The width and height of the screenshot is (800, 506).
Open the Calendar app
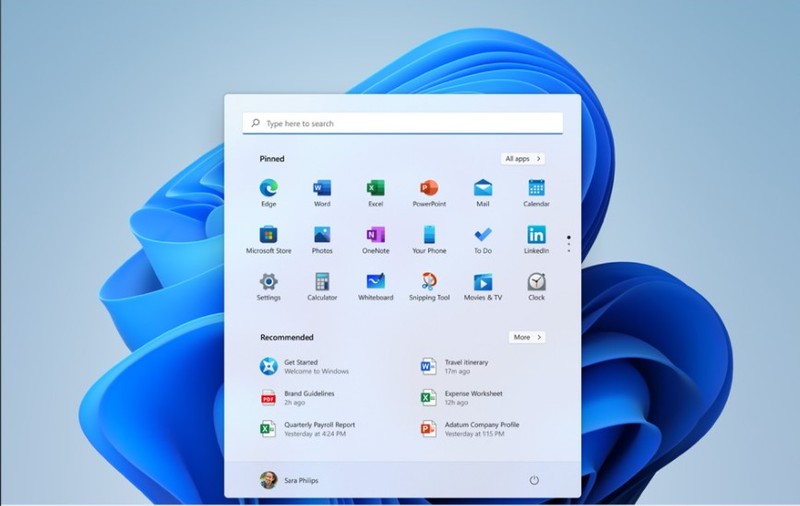pos(536,193)
